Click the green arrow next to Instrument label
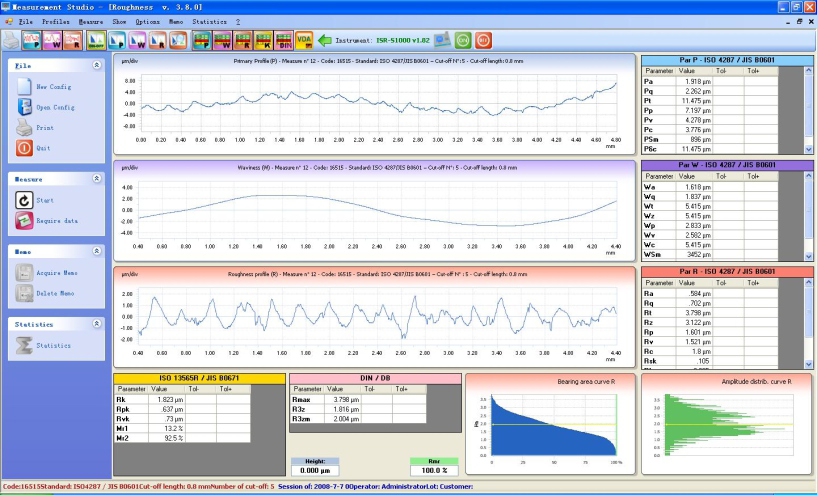Viewport: 817px width, 495px height. pyautogui.click(x=325, y=40)
